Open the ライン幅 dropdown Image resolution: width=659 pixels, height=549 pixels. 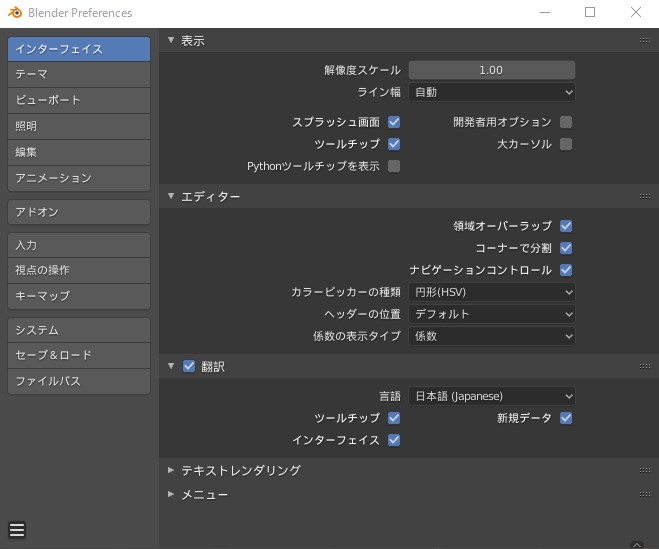click(x=491, y=92)
